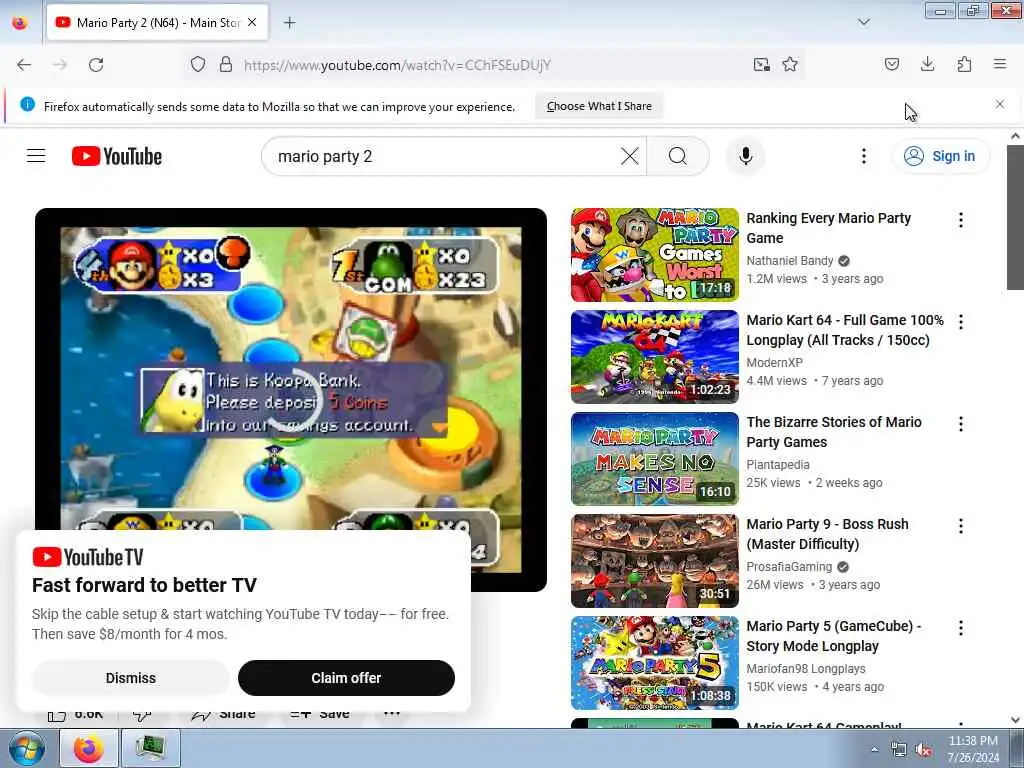Open the Nathaniel Bandy channel name
The image size is (1024, 768).
tap(790, 261)
